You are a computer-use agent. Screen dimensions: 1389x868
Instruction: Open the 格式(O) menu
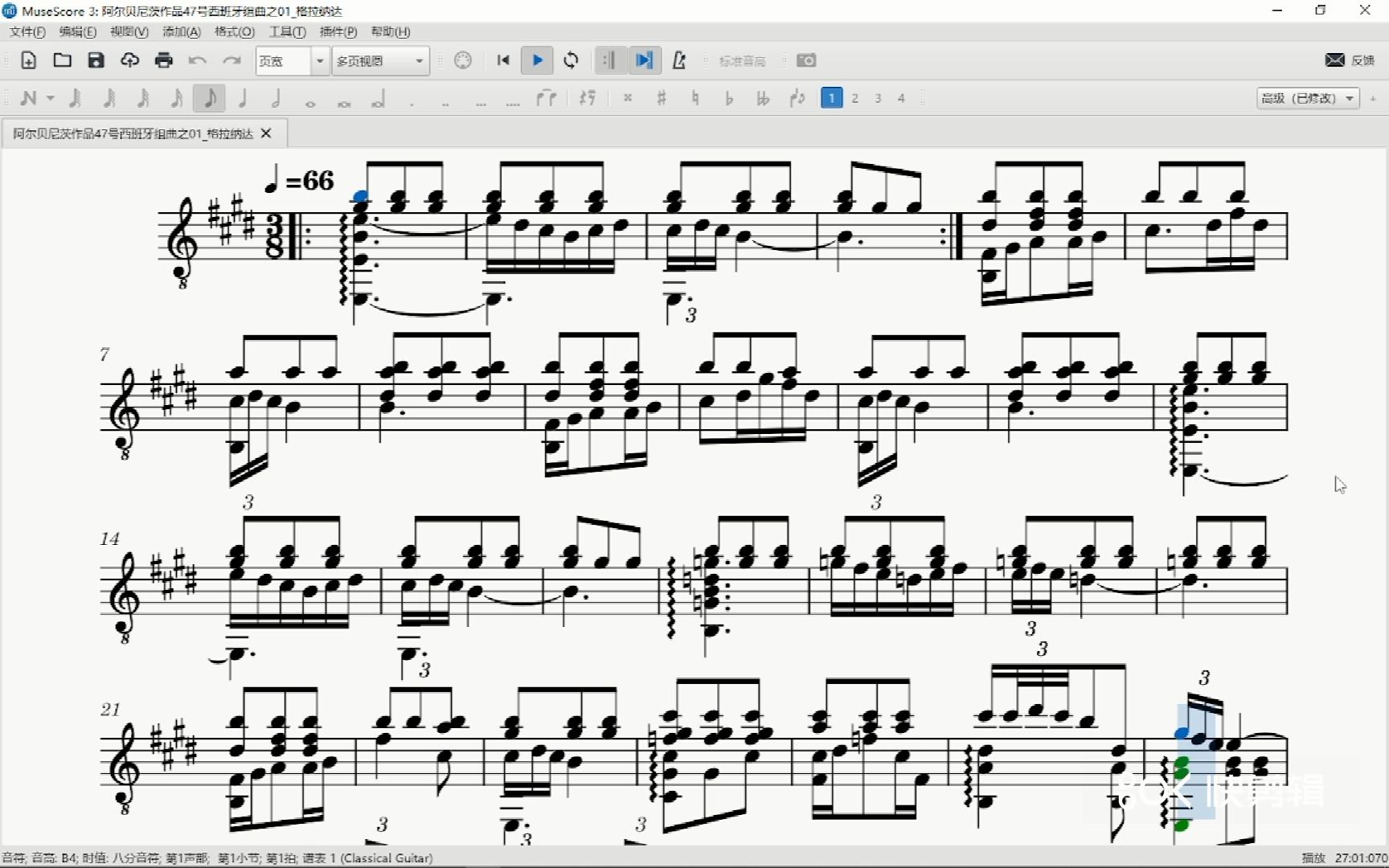point(235,31)
